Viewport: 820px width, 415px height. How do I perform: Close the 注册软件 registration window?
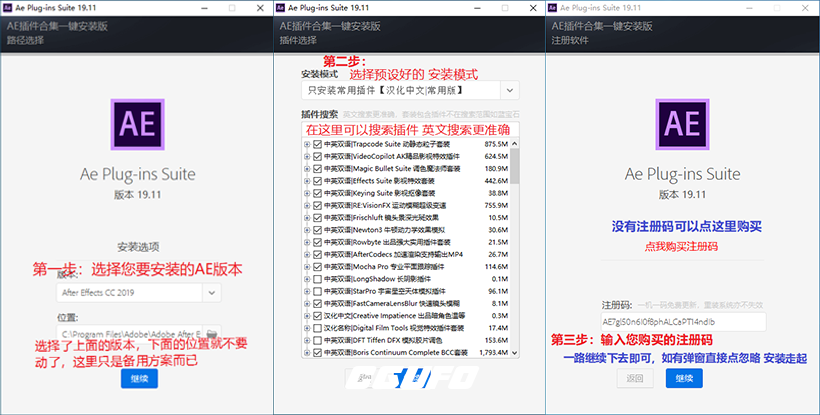pos(805,8)
